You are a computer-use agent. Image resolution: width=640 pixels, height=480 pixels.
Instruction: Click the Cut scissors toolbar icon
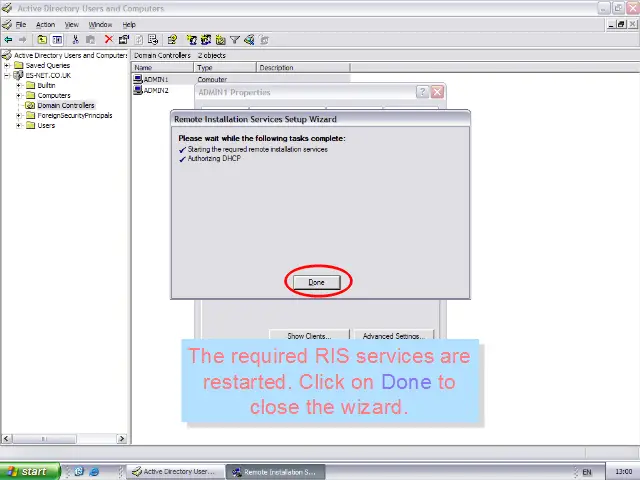point(75,40)
